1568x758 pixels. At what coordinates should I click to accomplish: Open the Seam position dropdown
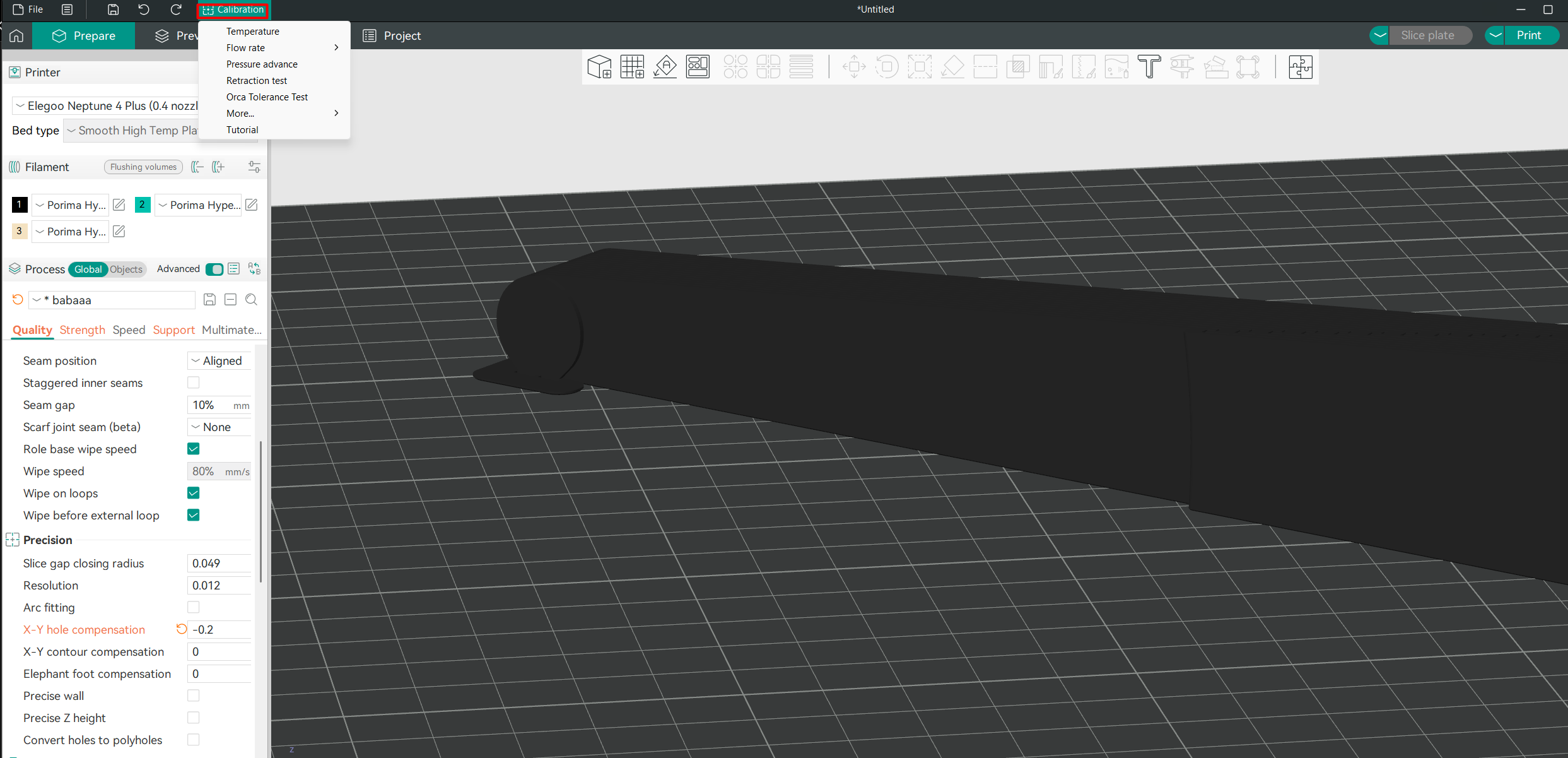coord(219,361)
